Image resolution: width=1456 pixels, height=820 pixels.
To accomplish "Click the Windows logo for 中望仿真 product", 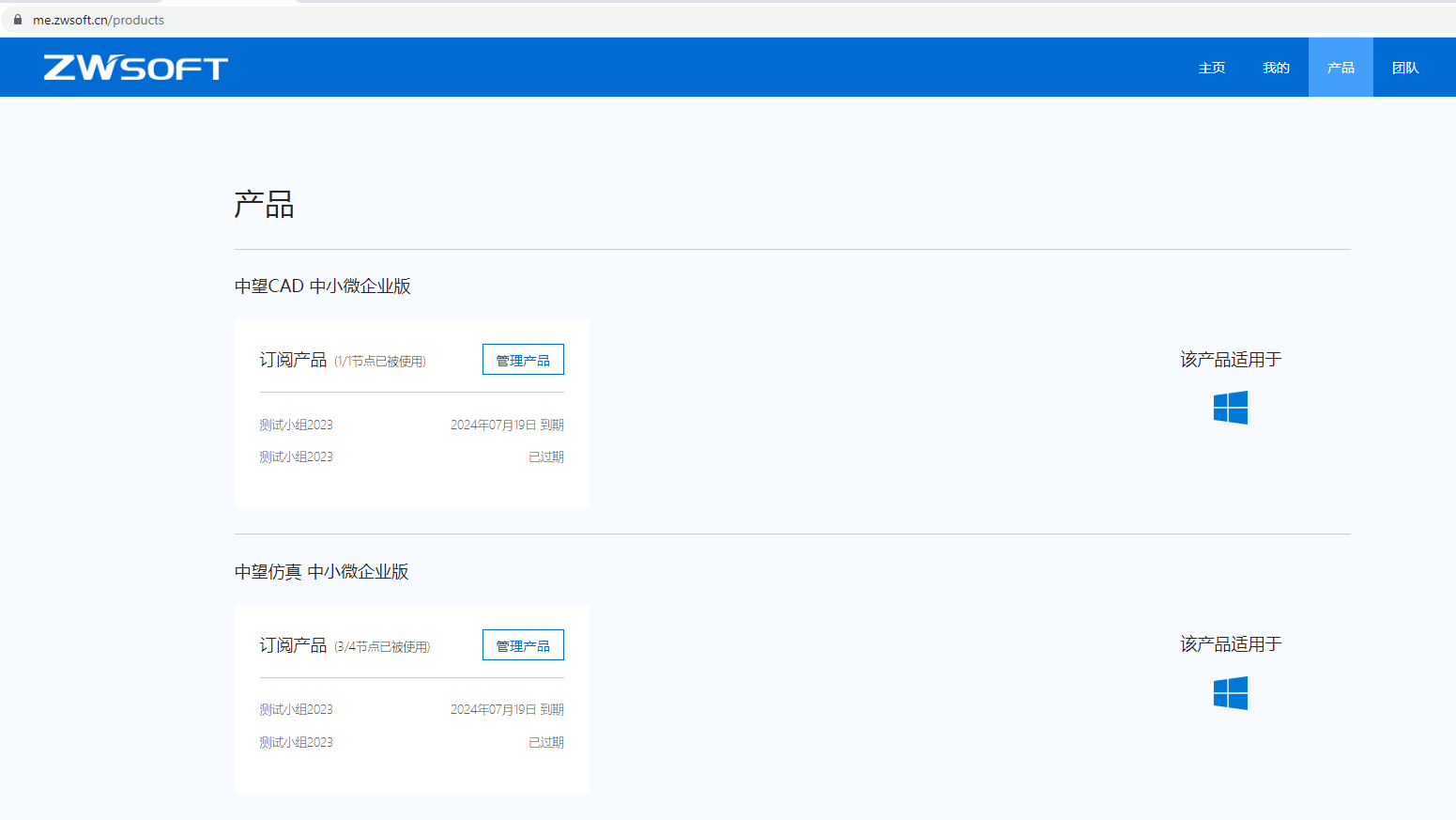I will [1231, 693].
